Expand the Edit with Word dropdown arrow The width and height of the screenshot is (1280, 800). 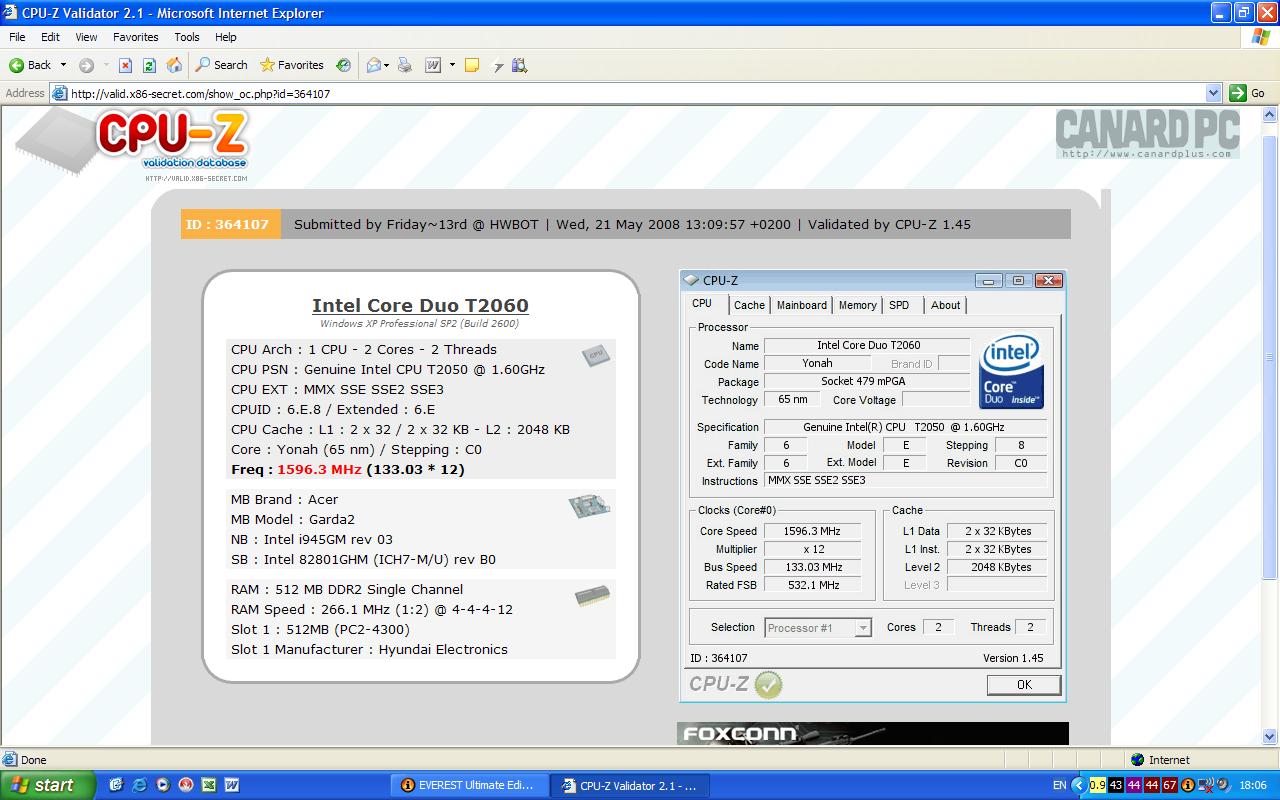tap(451, 65)
